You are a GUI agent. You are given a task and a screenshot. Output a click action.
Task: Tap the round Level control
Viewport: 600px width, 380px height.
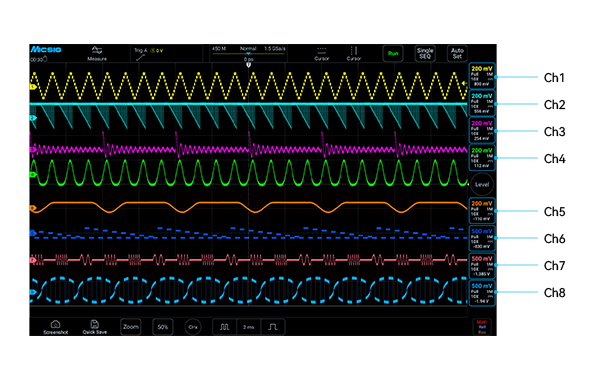point(482,184)
